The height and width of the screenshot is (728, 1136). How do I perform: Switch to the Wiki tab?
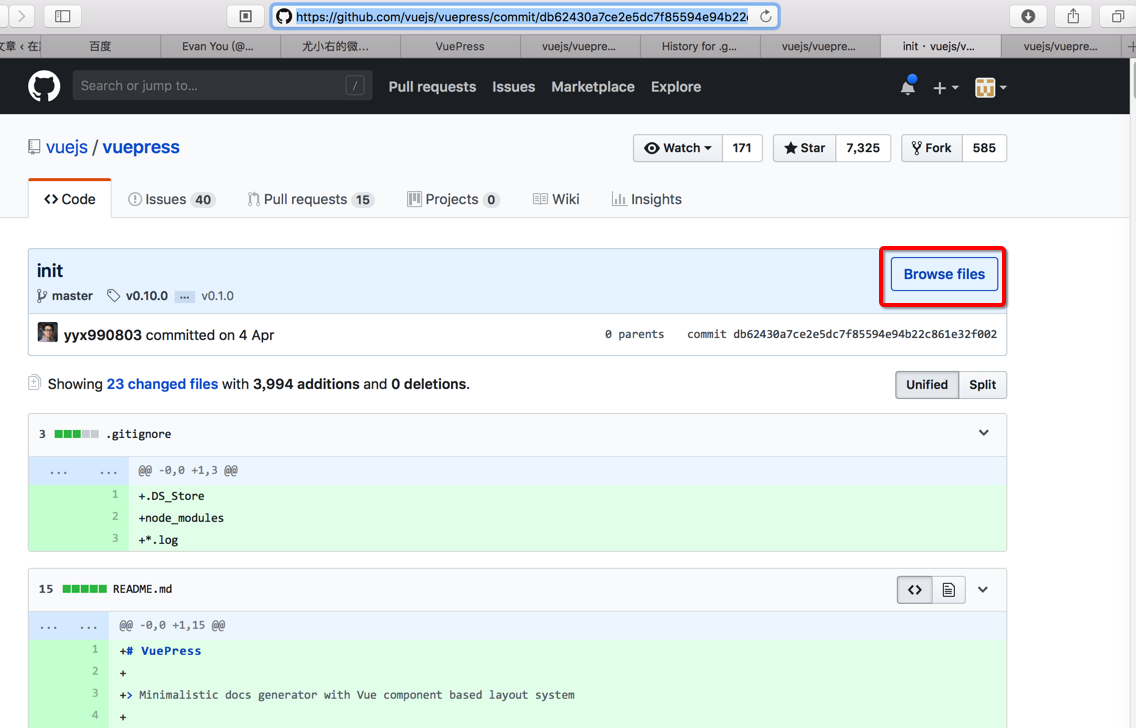[556, 199]
